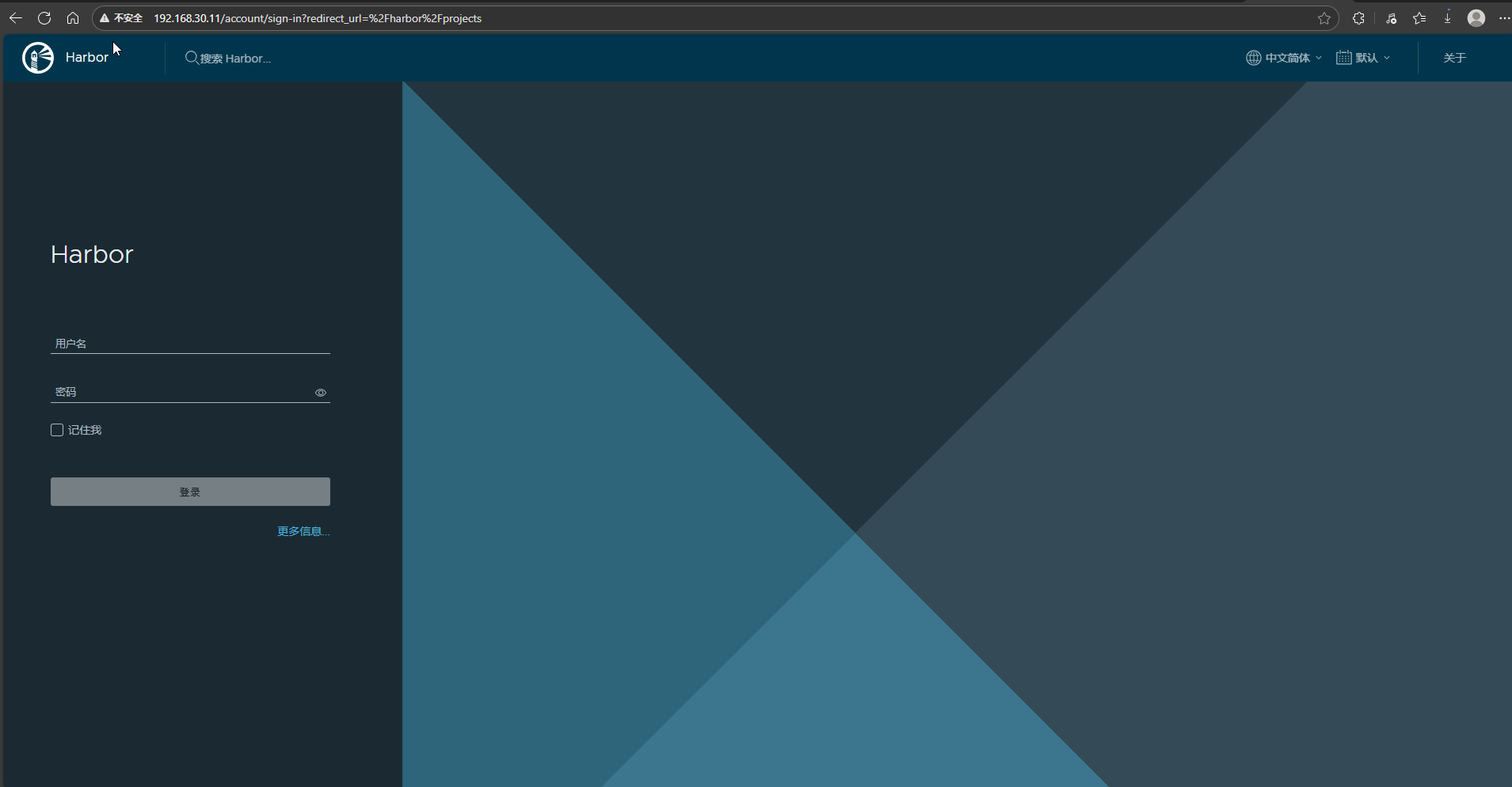Focus the 搜索 Harbor search field
Viewport: 1512px width, 787px height.
point(235,59)
